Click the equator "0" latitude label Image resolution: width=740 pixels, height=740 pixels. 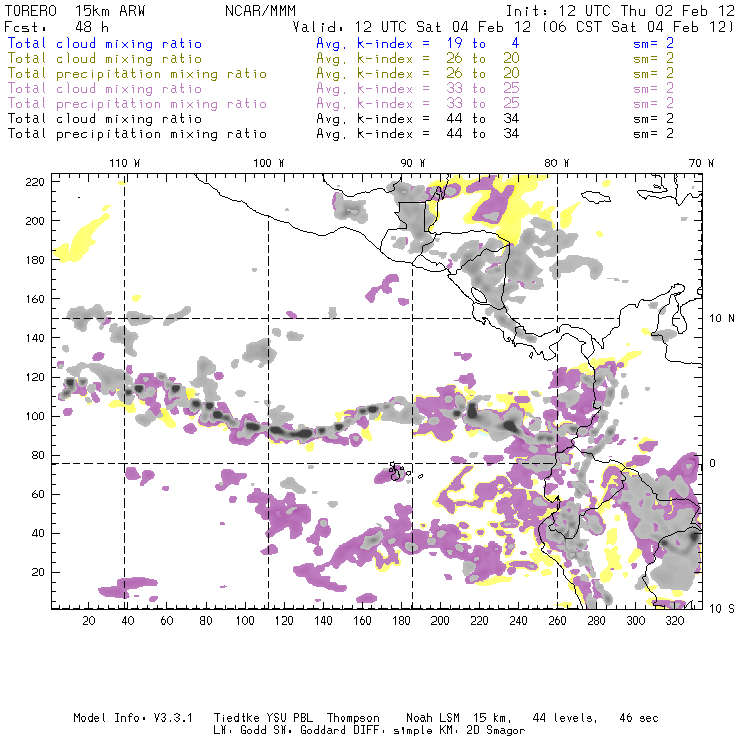coord(712,463)
